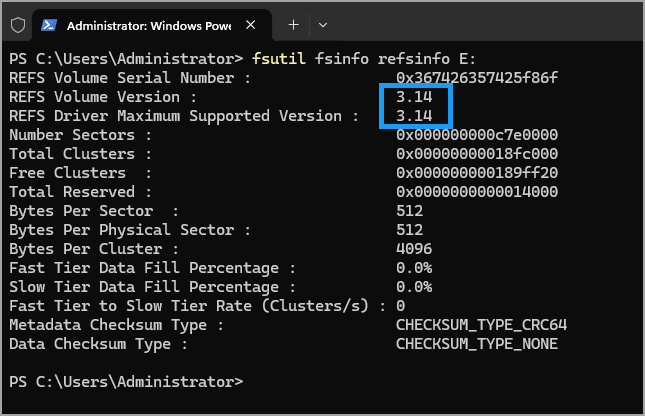This screenshot has height=416, width=645.
Task: Click the Total Clusters hex value
Action: 477,153
